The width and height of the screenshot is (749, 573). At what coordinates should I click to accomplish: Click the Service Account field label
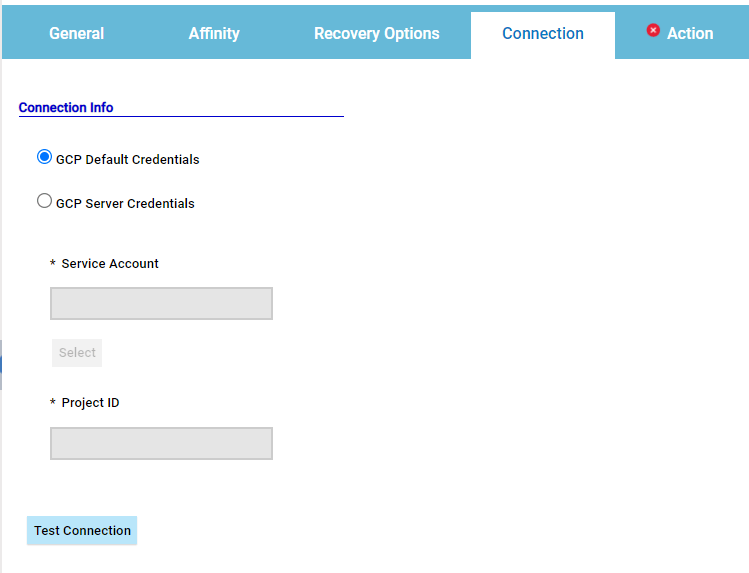point(110,264)
